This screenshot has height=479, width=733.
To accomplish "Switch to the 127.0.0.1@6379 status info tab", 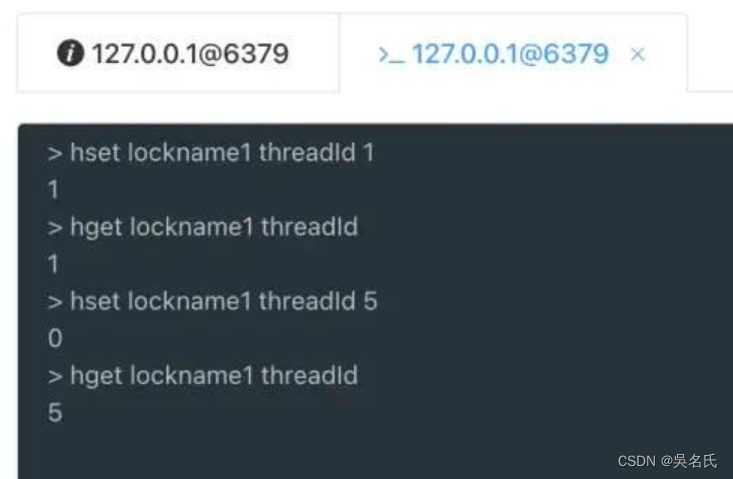I will 179,53.
